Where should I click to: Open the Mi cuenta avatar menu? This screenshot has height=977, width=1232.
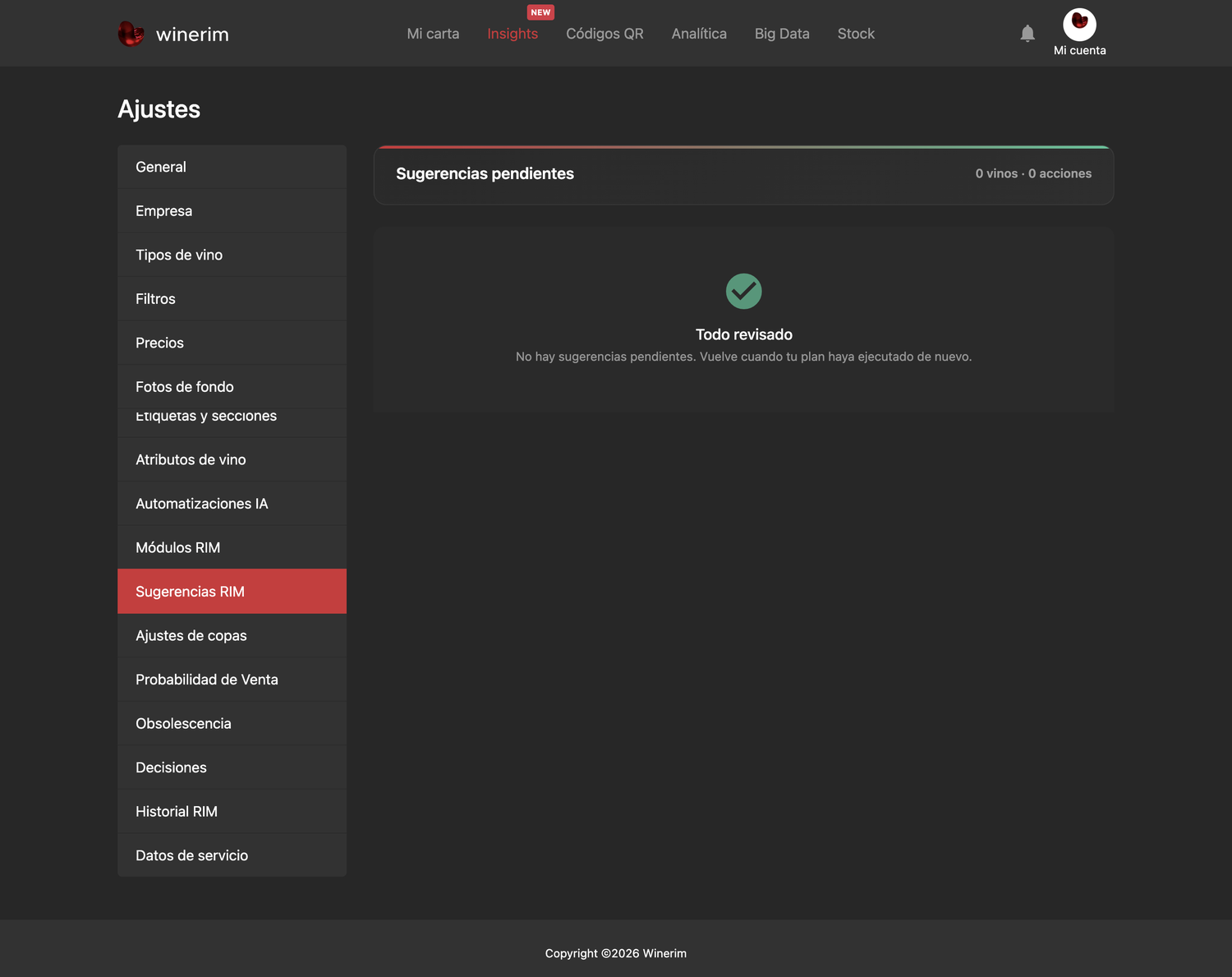(1079, 25)
